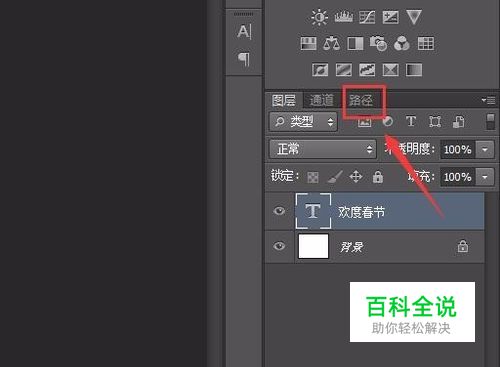Lock image pixels with brush icon

[334, 177]
